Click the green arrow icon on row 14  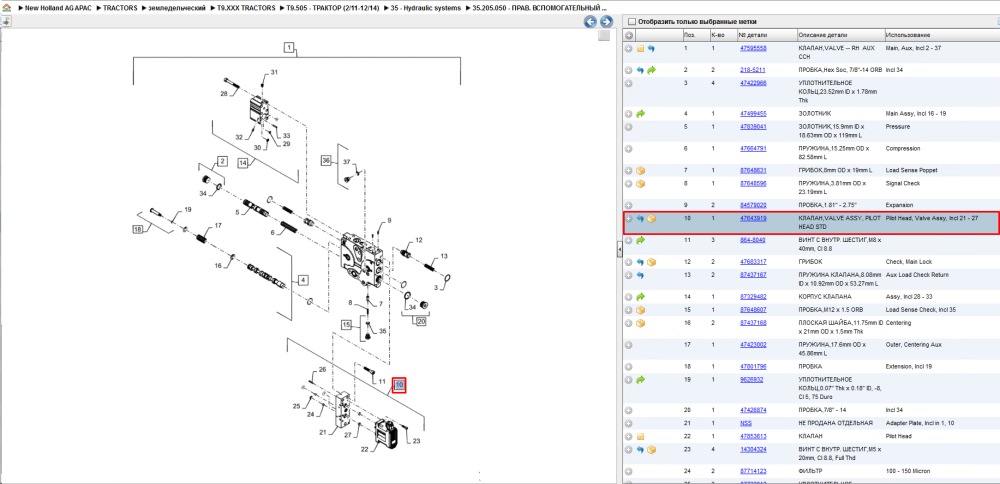640,297
